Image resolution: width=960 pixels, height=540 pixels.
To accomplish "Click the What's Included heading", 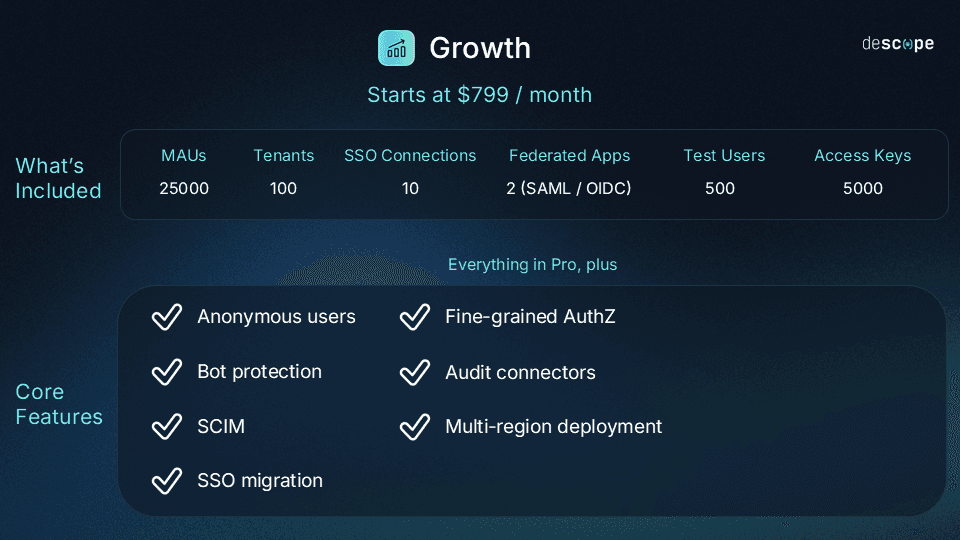I will 58,178.
